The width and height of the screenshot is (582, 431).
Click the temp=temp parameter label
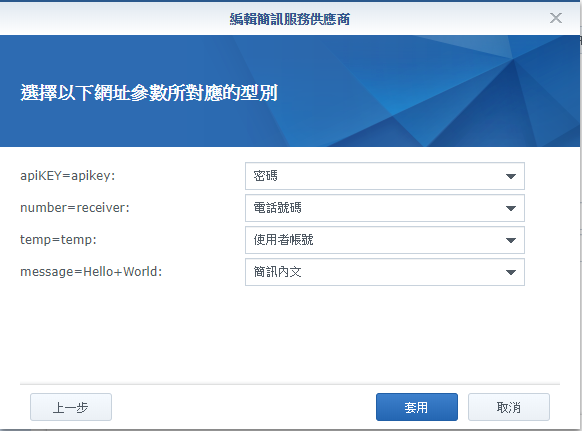[58, 239]
